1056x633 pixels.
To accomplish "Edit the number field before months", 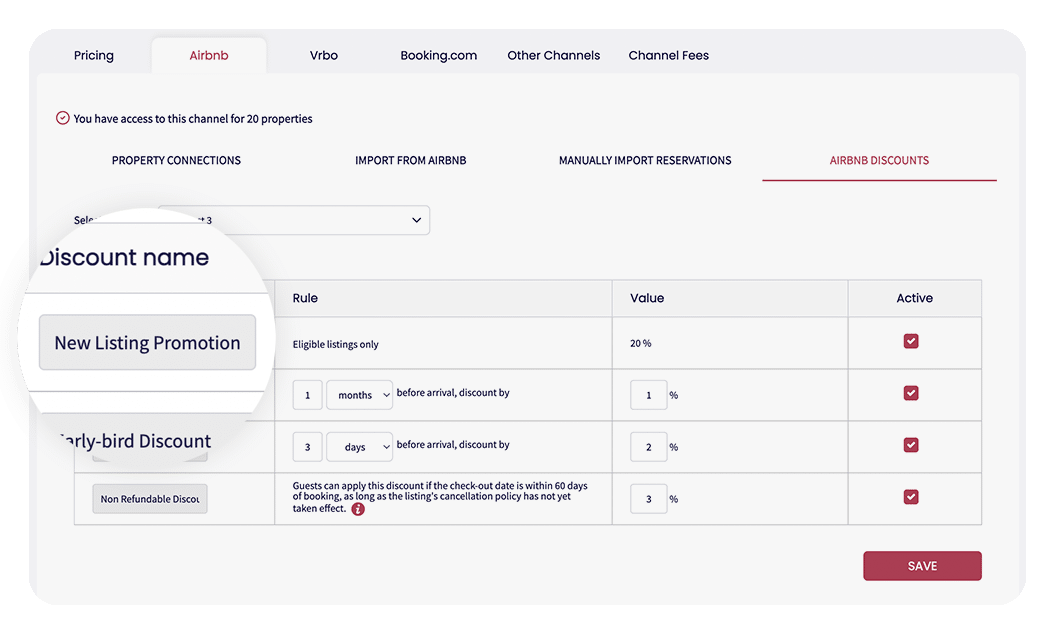I will click(x=308, y=395).
